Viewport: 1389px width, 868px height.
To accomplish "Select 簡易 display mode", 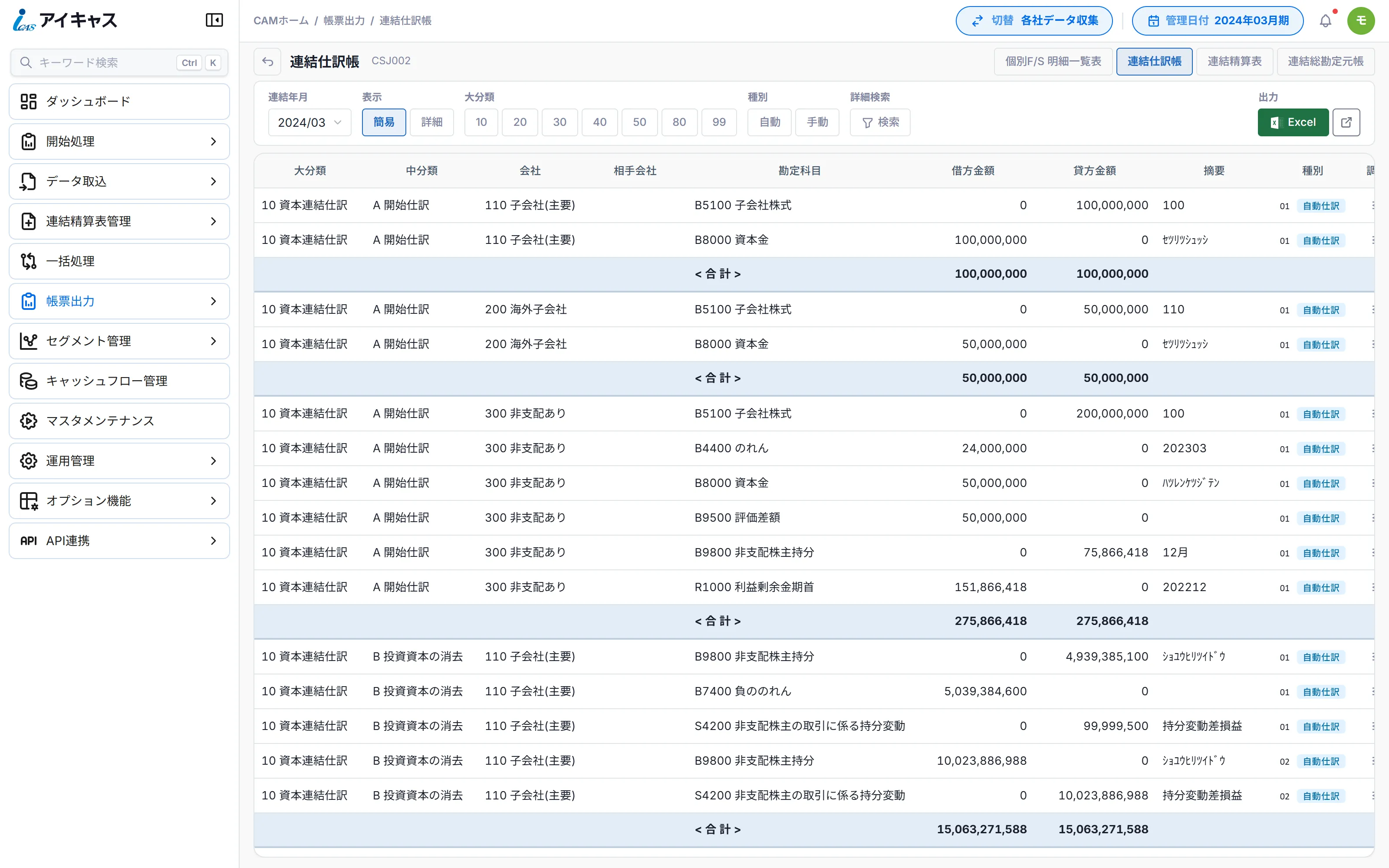I will 384,122.
